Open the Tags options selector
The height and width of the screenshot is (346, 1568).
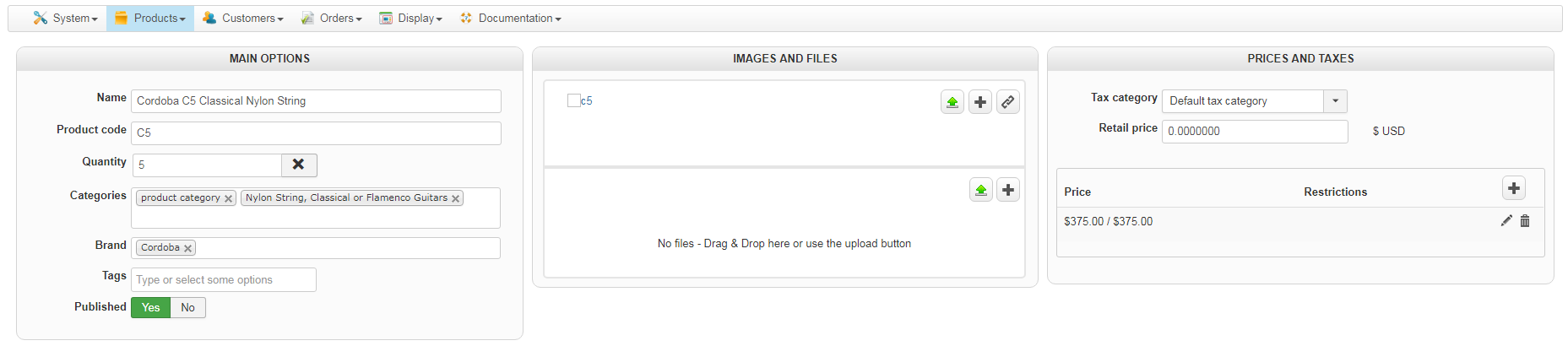coord(223,280)
